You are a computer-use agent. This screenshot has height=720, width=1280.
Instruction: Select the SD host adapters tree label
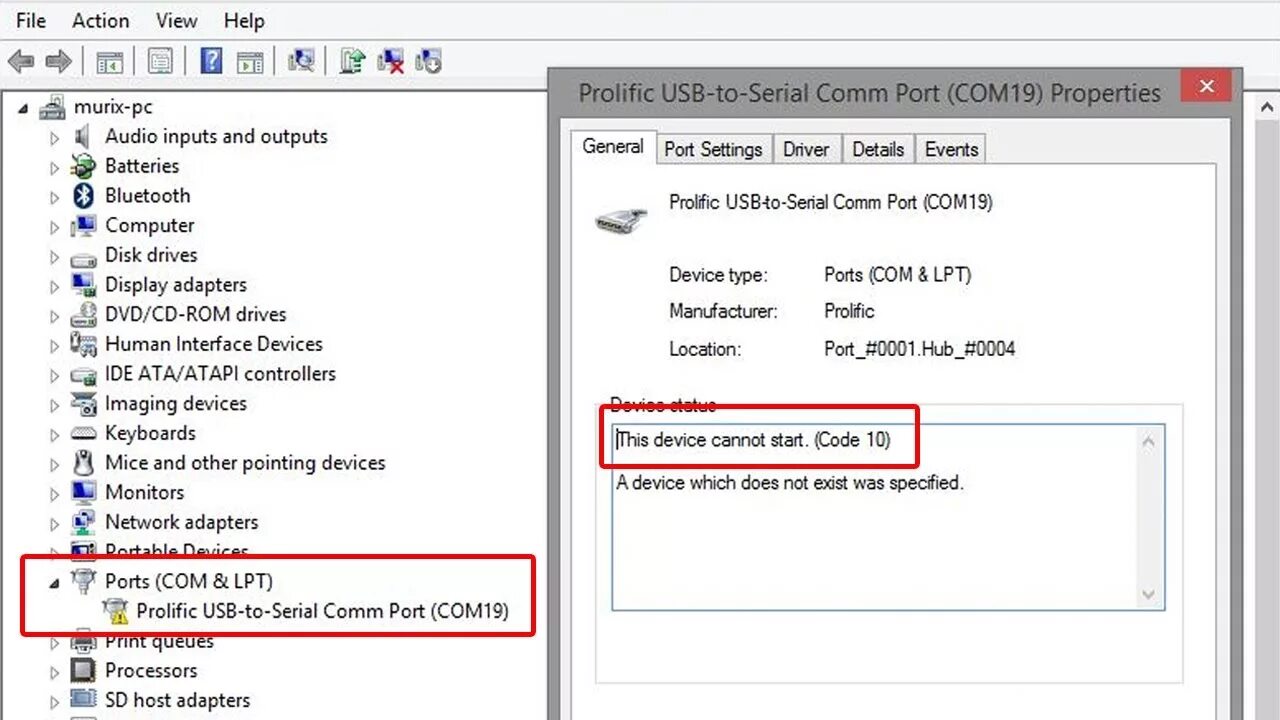[177, 700]
